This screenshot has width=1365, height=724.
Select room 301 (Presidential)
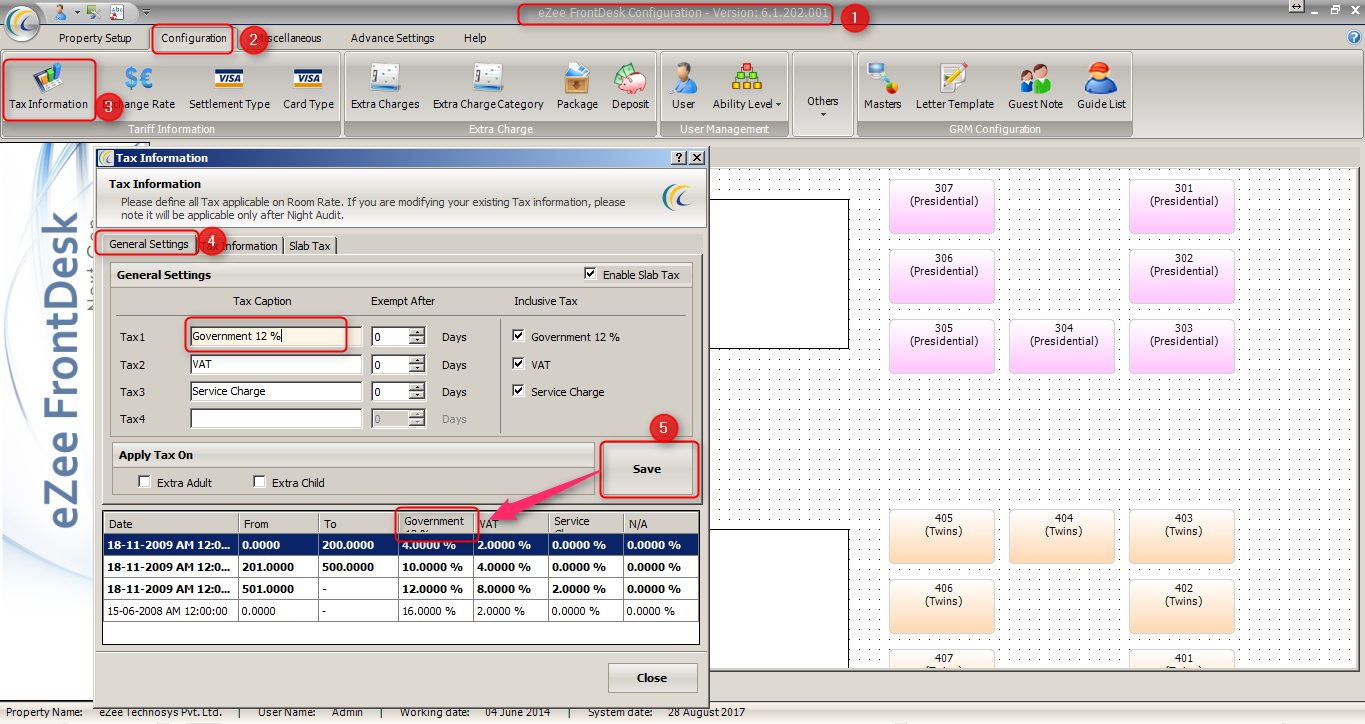click(x=1183, y=206)
